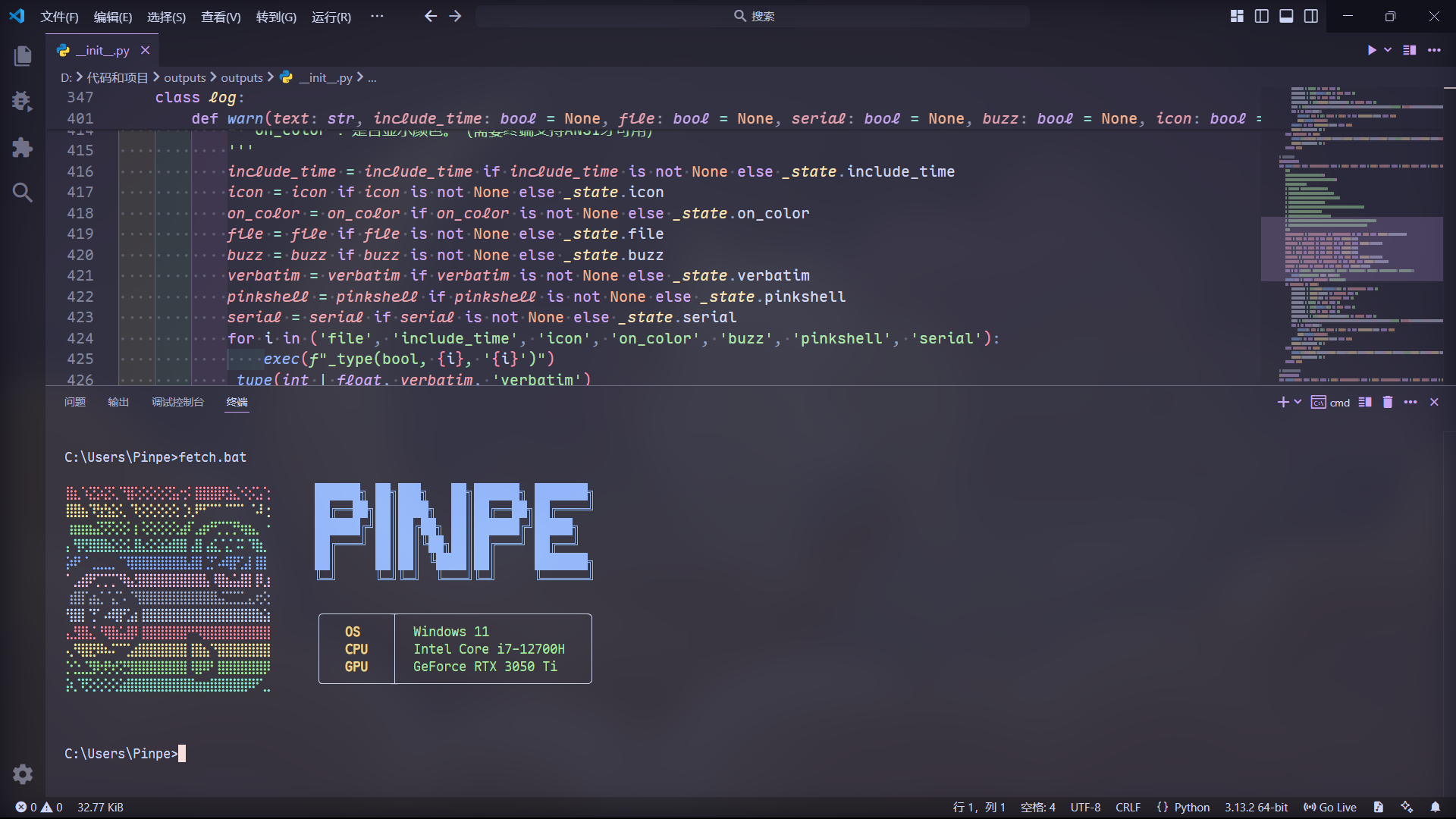Open the Explorer view in activity bar
Screen dimensions: 1456x819
(23, 55)
